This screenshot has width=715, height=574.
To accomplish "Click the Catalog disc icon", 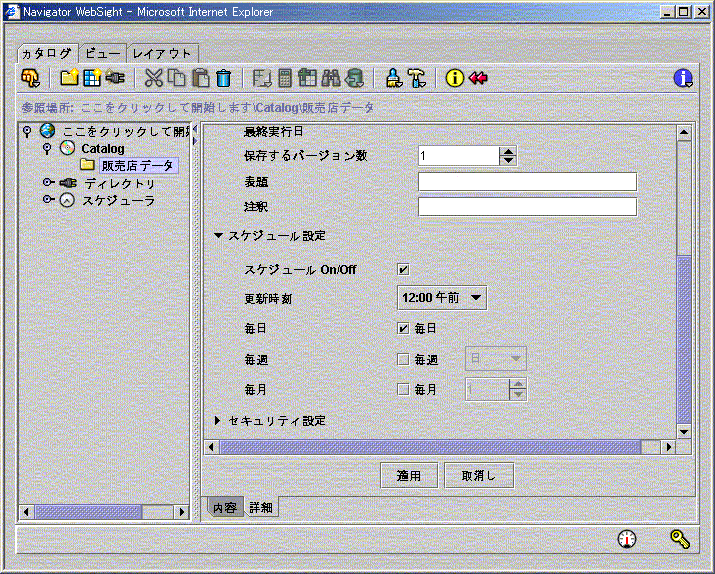I will (x=67, y=148).
